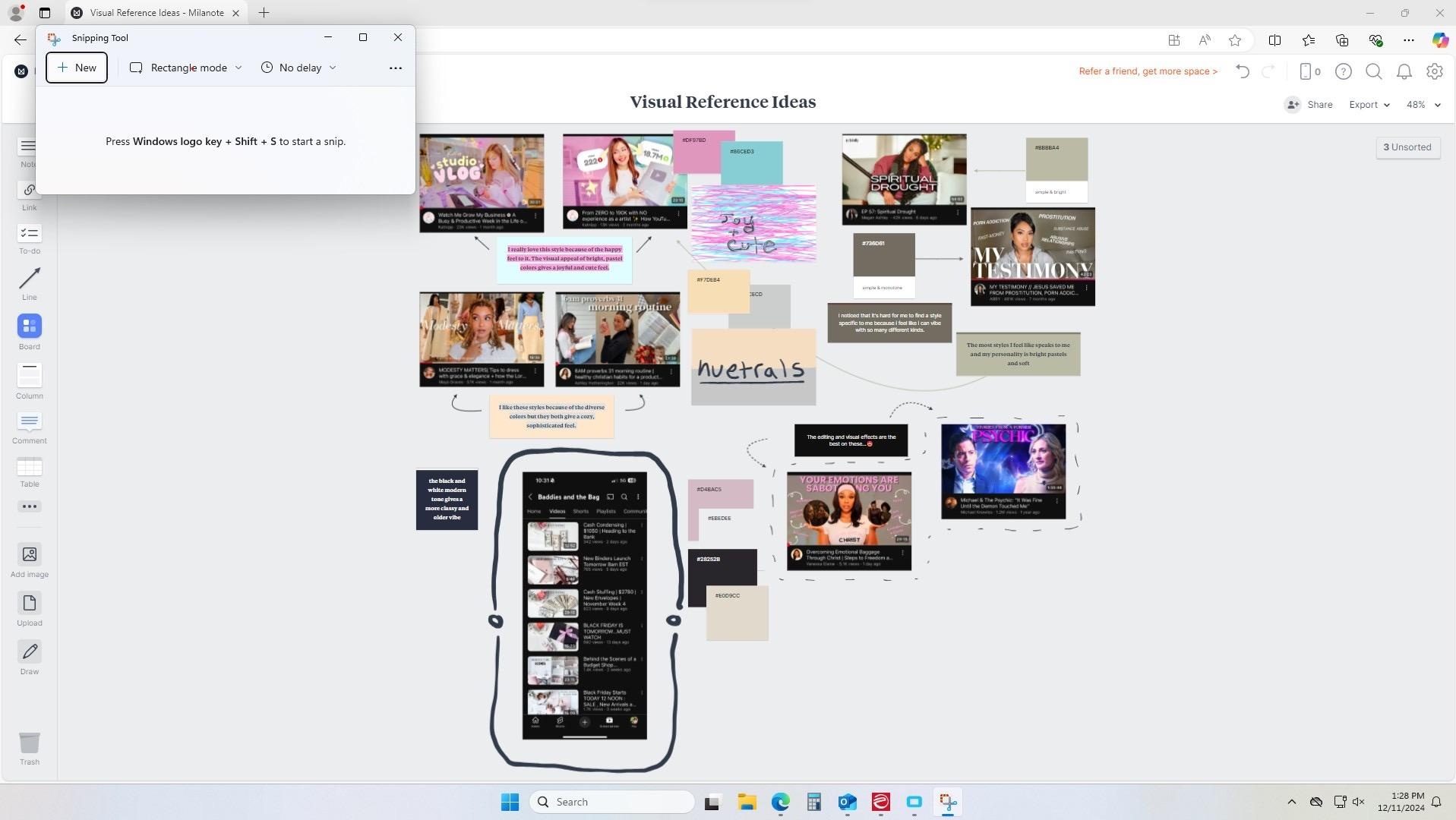The height and width of the screenshot is (820, 1456).
Task: Open Read aloud icon in address bar
Action: (x=1205, y=40)
